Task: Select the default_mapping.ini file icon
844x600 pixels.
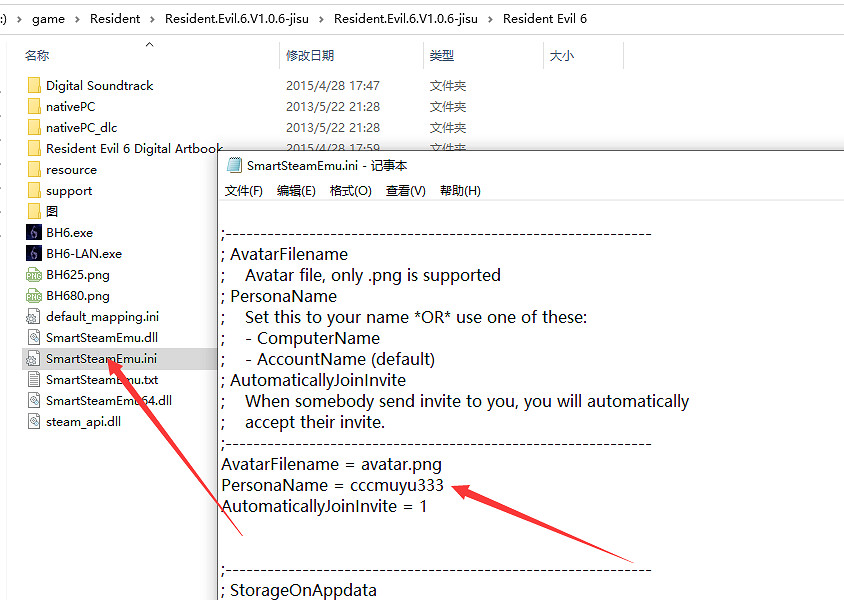Action: (x=34, y=317)
